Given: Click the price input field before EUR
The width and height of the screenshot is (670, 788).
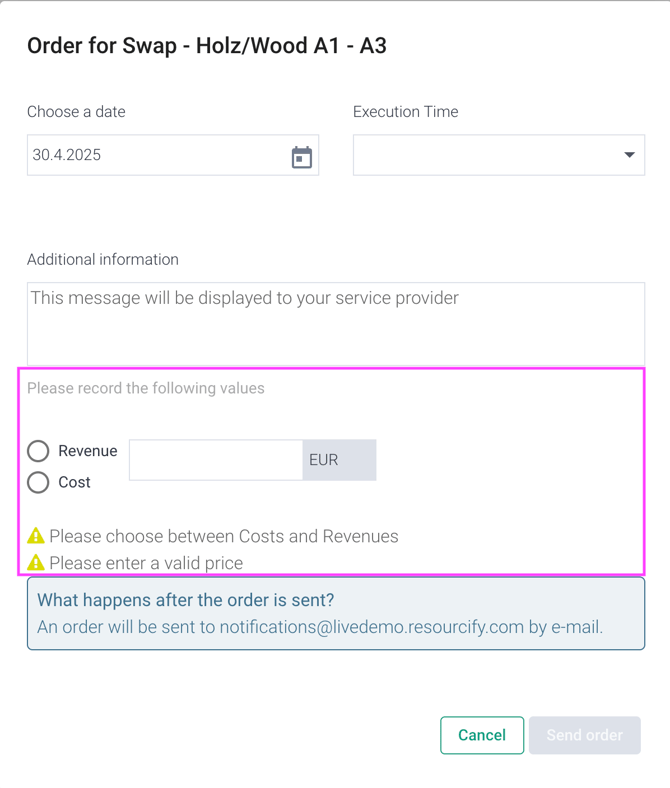Looking at the screenshot, I should coord(216,460).
